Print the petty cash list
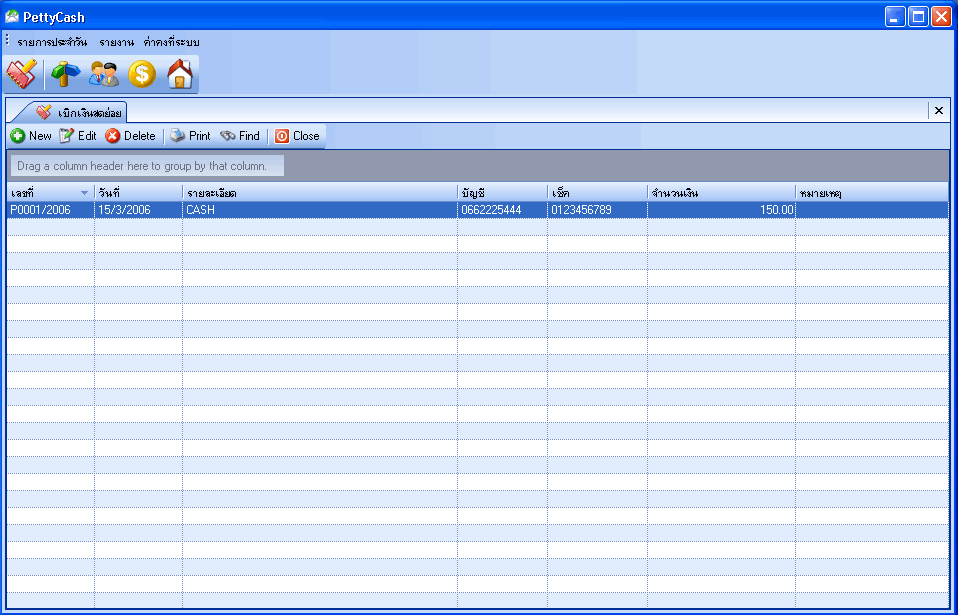Screen dimensions: 958x615 (x=190, y=136)
